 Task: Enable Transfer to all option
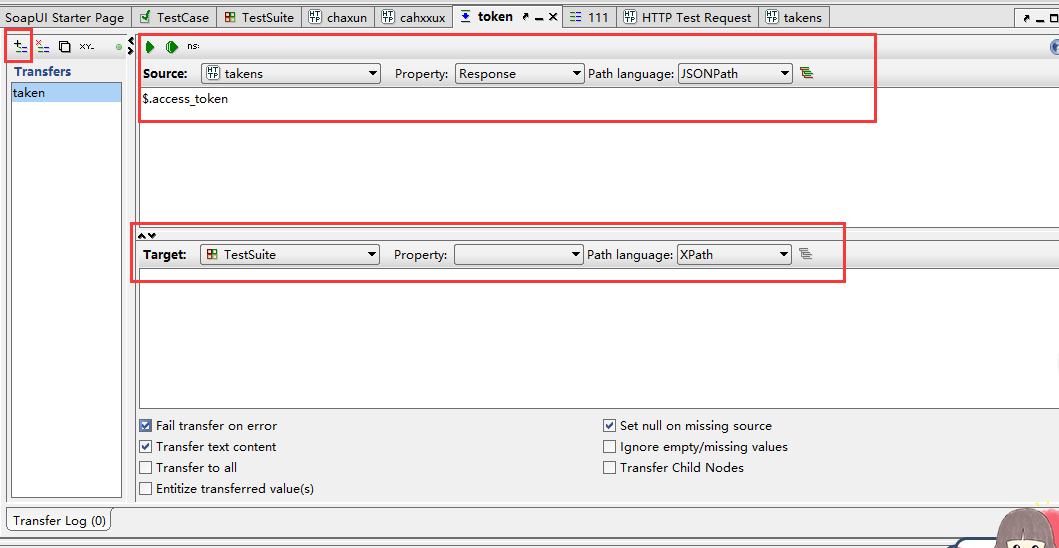[x=145, y=468]
